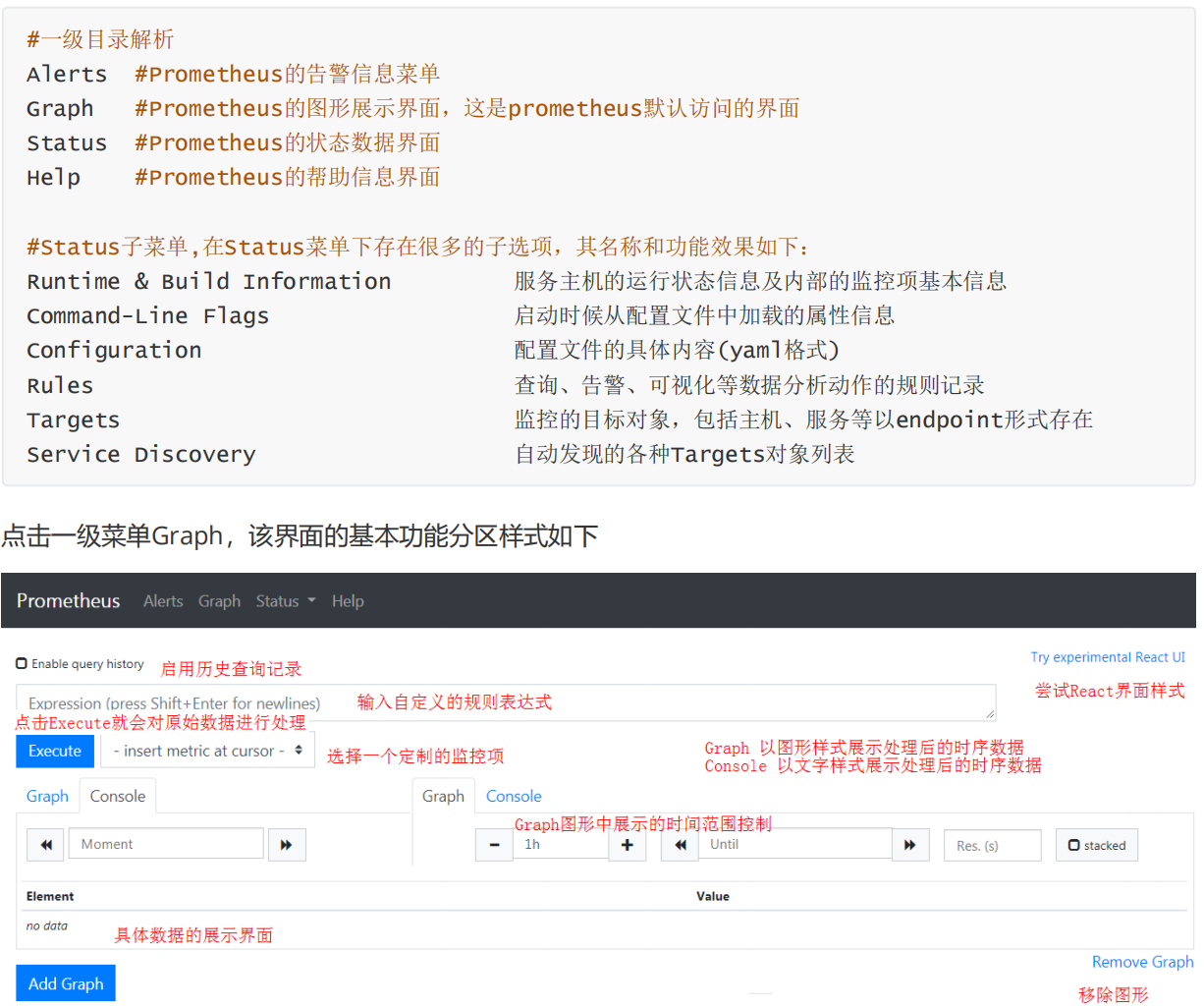Image resolution: width=1204 pixels, height=1008 pixels.
Task: Select the Graph tab in the right panel
Action: 443,796
